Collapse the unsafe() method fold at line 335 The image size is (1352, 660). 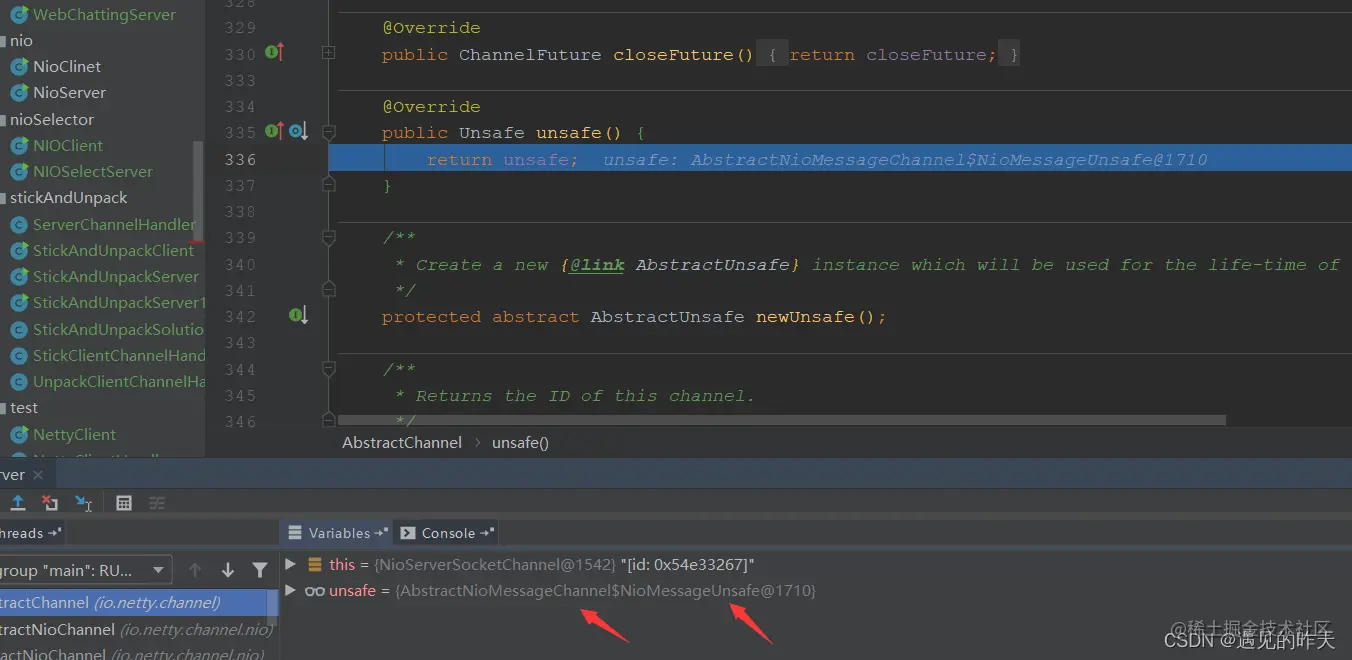click(x=328, y=132)
